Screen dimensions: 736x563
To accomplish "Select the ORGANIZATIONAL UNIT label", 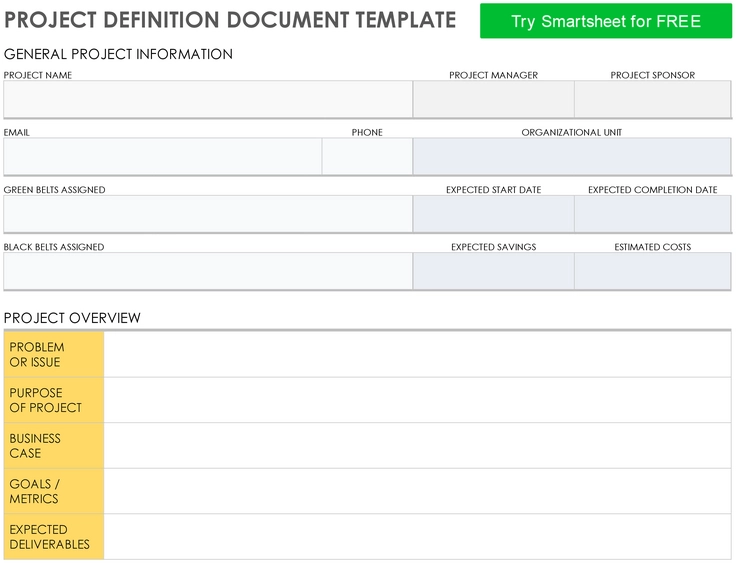I will 572,132.
